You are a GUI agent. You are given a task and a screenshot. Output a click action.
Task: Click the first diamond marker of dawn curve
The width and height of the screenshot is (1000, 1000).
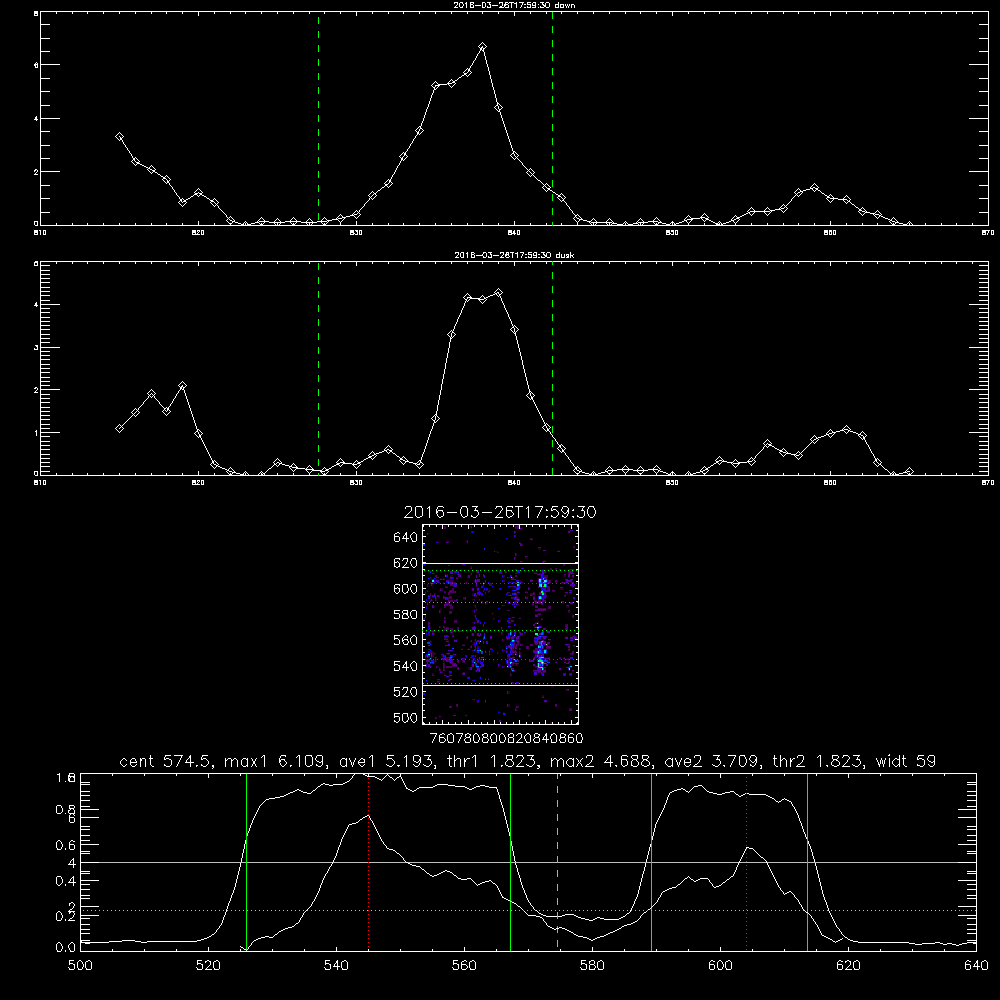(x=119, y=136)
